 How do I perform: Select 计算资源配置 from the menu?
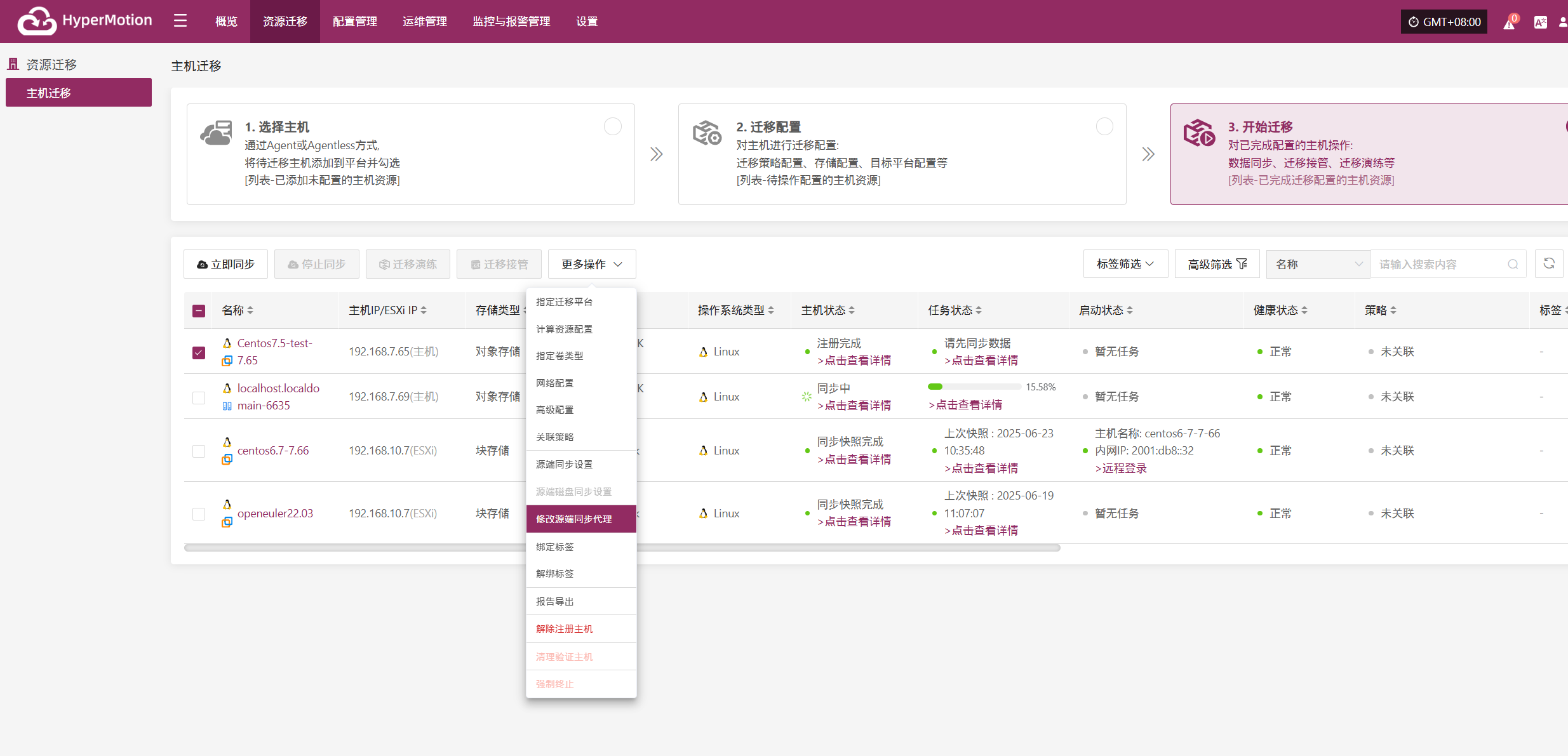[581, 329]
